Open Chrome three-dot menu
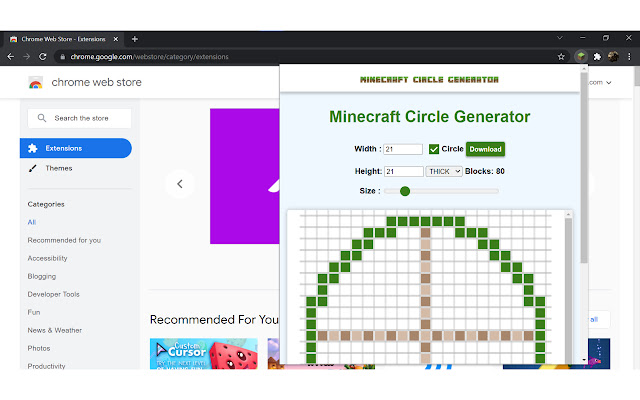The height and width of the screenshot is (400, 640). tap(629, 57)
